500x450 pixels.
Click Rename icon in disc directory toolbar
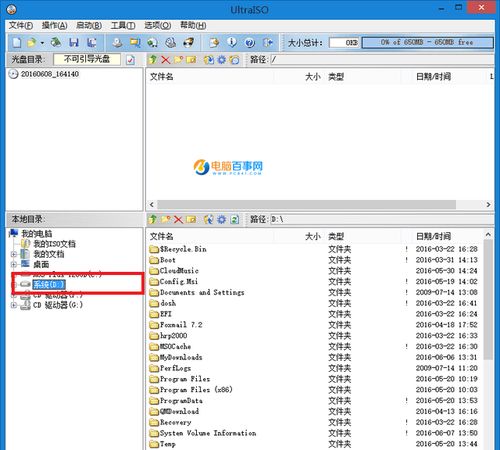[x=191, y=60]
